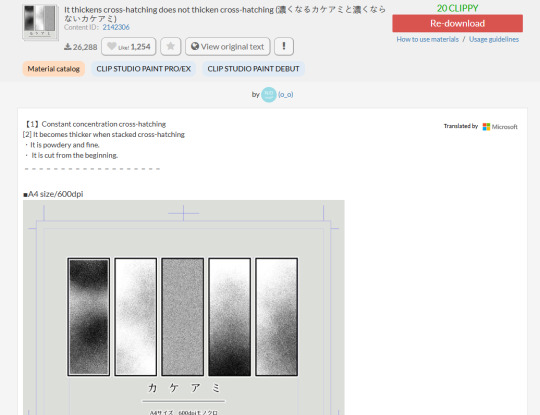Open the How to use materials link

tap(427, 39)
